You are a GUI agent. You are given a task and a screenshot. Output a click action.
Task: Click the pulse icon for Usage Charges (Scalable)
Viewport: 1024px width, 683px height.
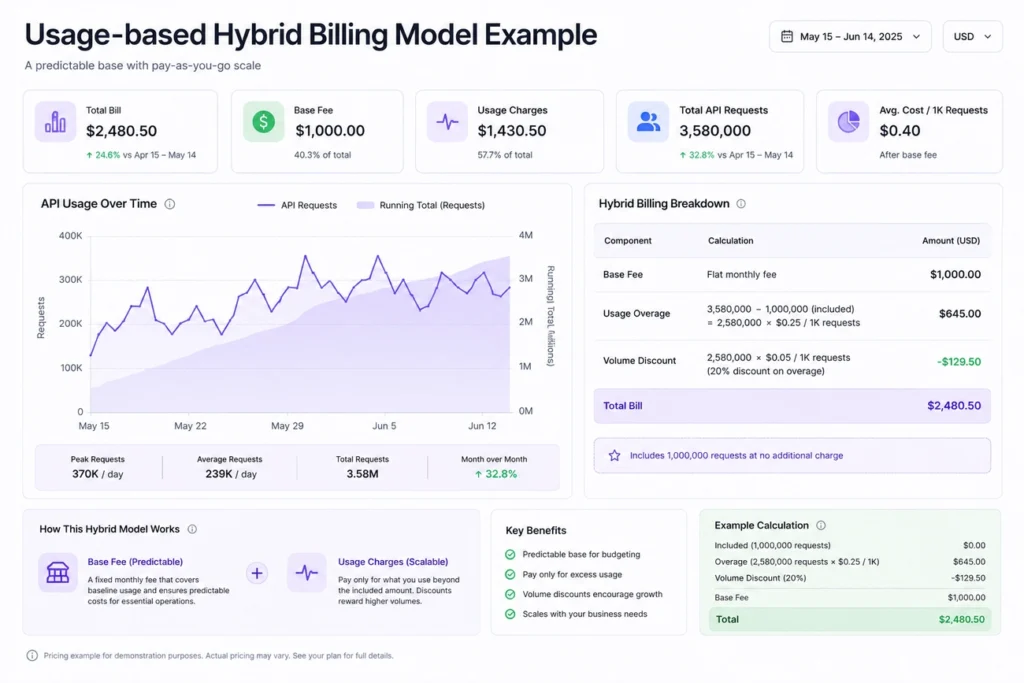pyautogui.click(x=307, y=573)
